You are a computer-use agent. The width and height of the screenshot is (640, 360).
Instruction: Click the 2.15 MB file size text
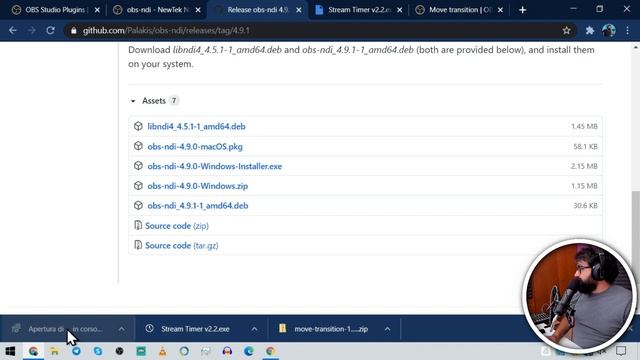pyautogui.click(x=584, y=166)
